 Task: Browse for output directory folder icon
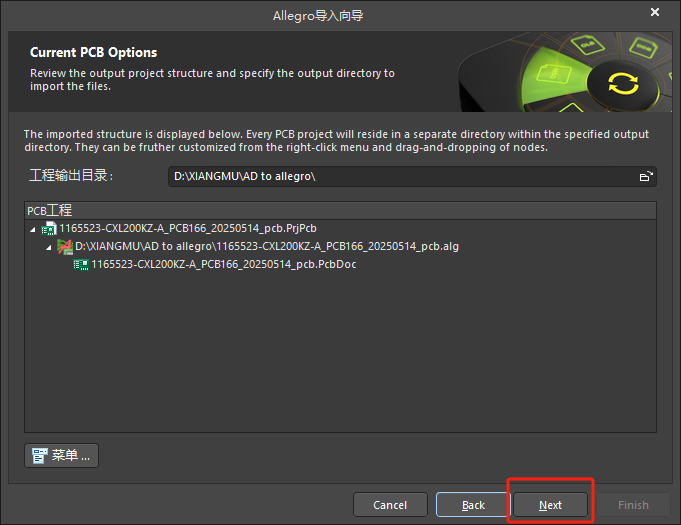646,176
